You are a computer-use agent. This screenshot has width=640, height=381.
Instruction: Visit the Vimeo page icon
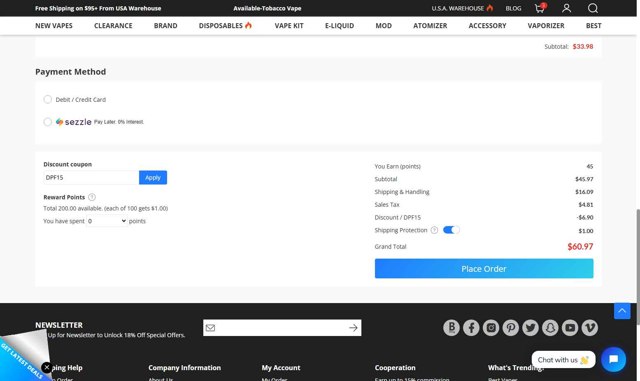point(589,328)
